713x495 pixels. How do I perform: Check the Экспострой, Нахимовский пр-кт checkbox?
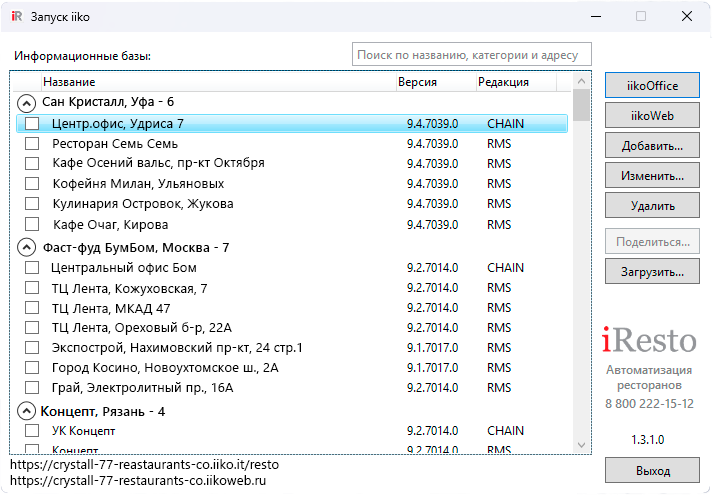pos(32,347)
